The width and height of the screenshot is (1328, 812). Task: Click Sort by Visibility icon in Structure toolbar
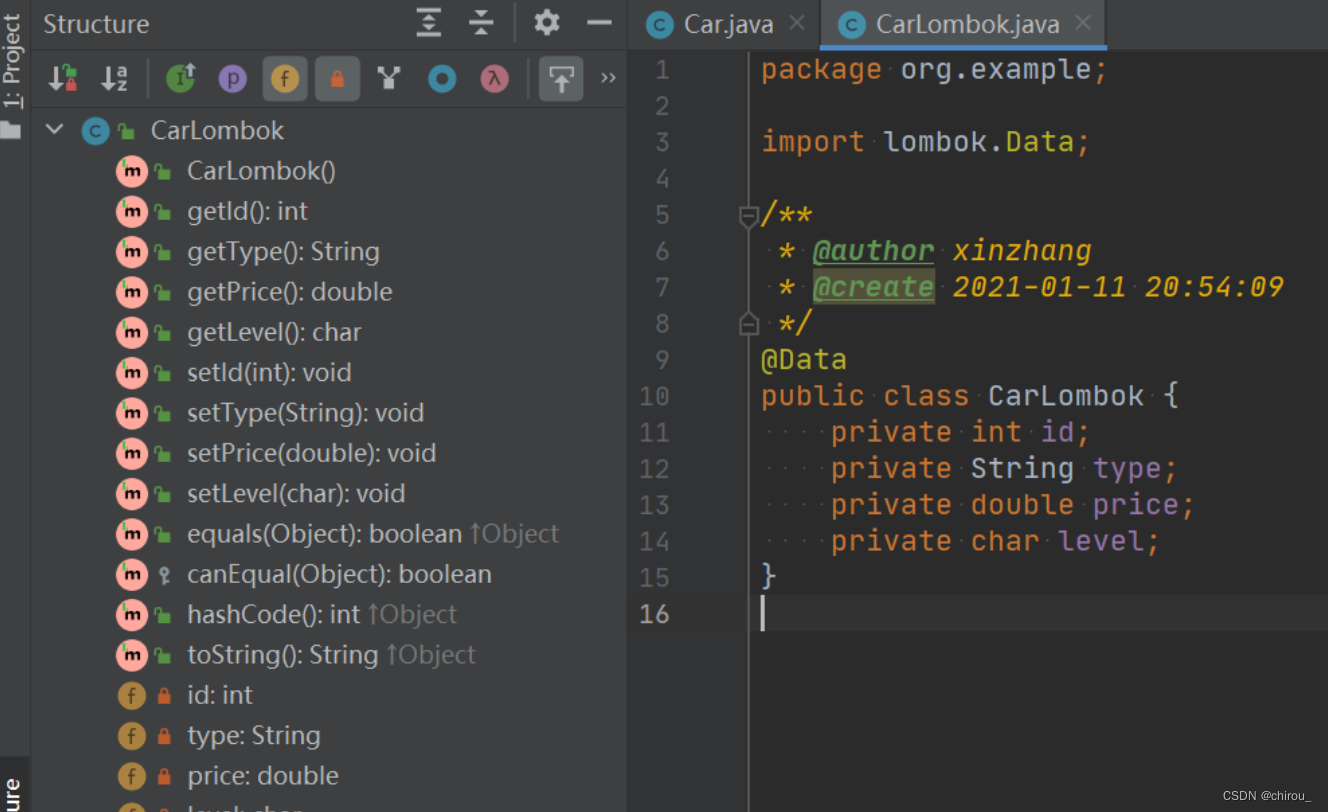[x=63, y=79]
